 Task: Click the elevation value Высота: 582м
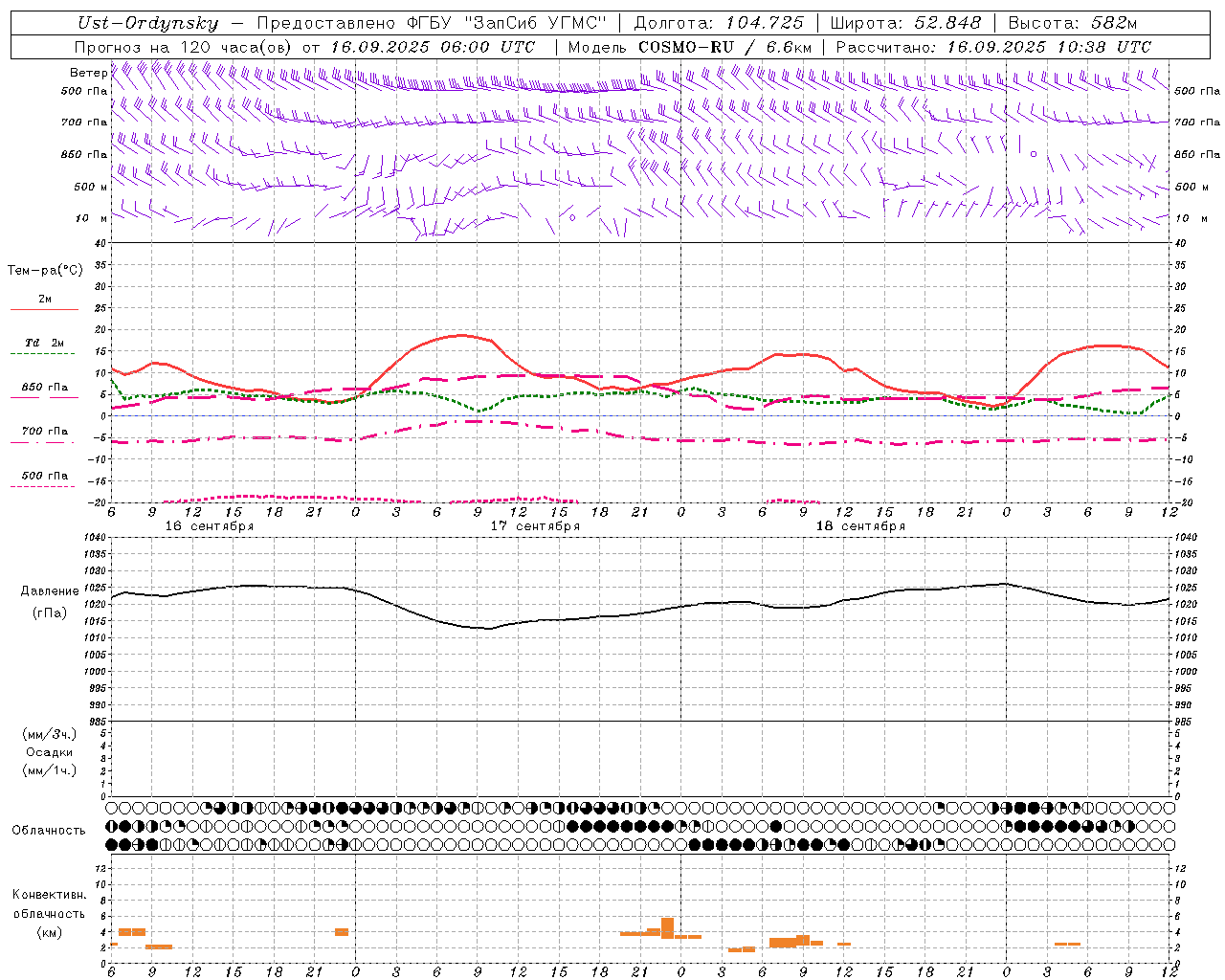[1072, 24]
